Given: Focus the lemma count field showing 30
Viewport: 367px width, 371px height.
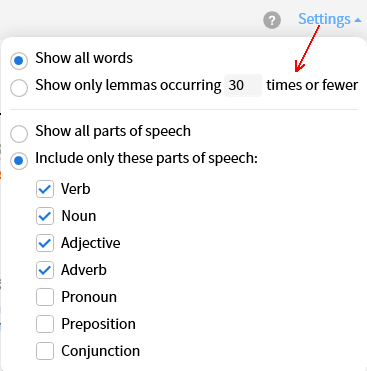Looking at the screenshot, I should click(x=243, y=86).
